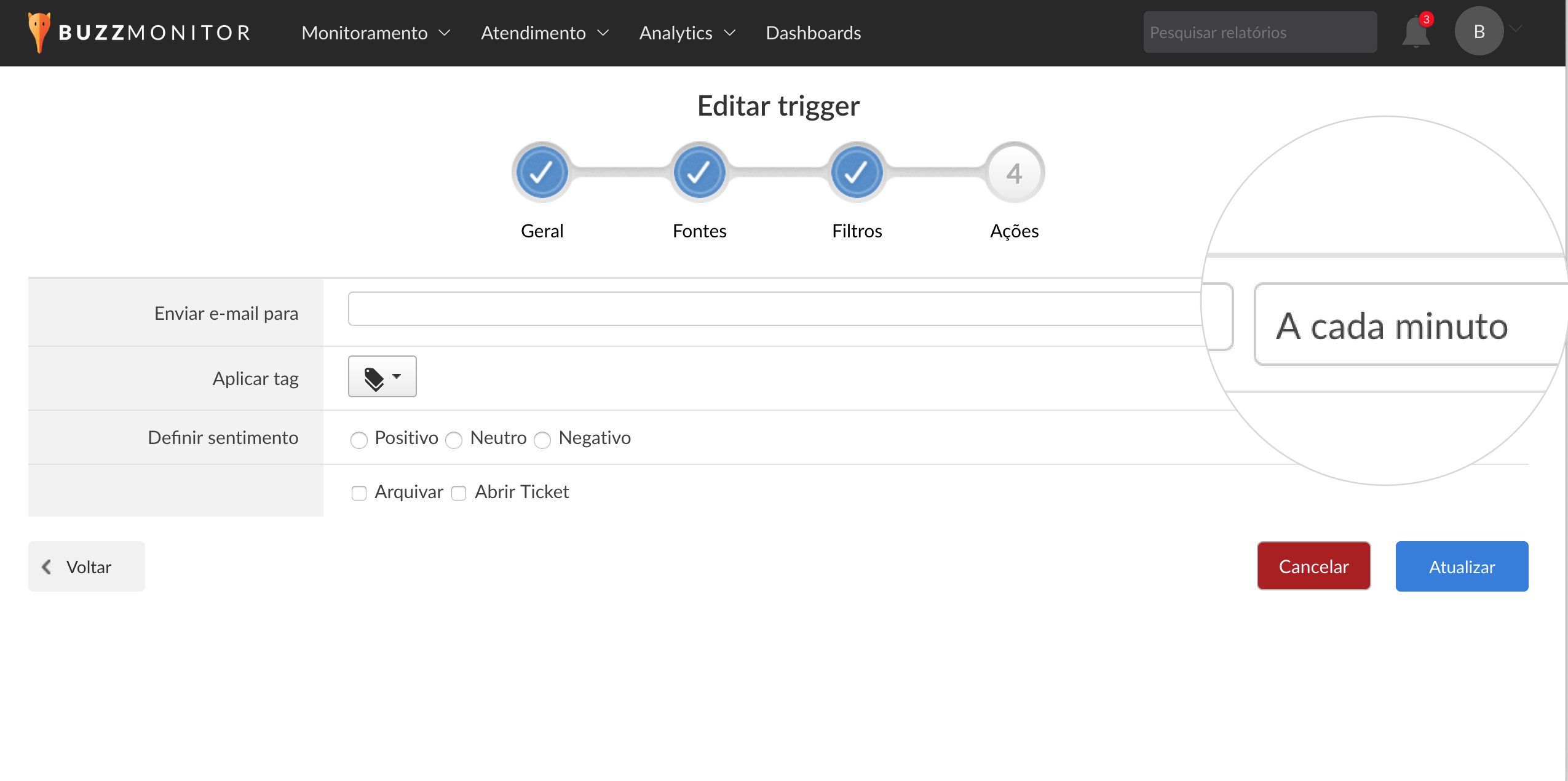Image resolution: width=1568 pixels, height=781 pixels.
Task: Select the Positivo sentiment radio
Action: click(x=359, y=440)
